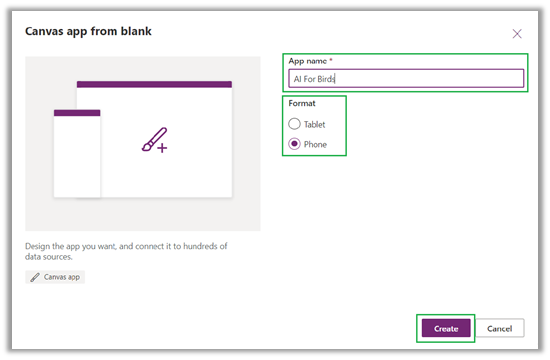Click the App name label
This screenshot has height=360, width=550.
coord(308,61)
